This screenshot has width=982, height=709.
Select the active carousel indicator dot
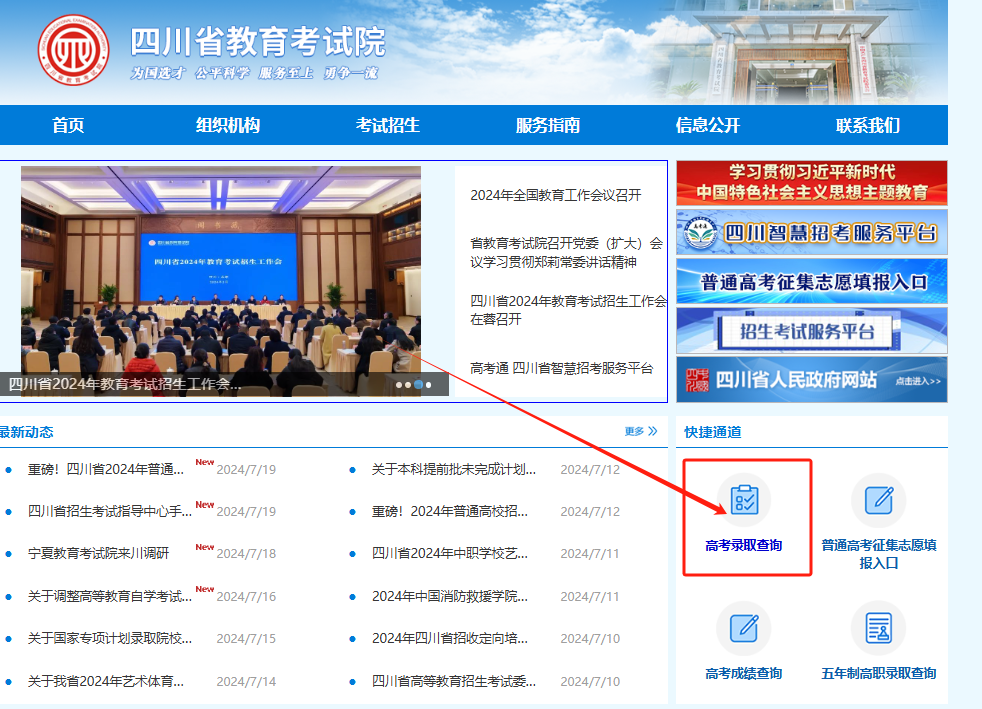(418, 384)
